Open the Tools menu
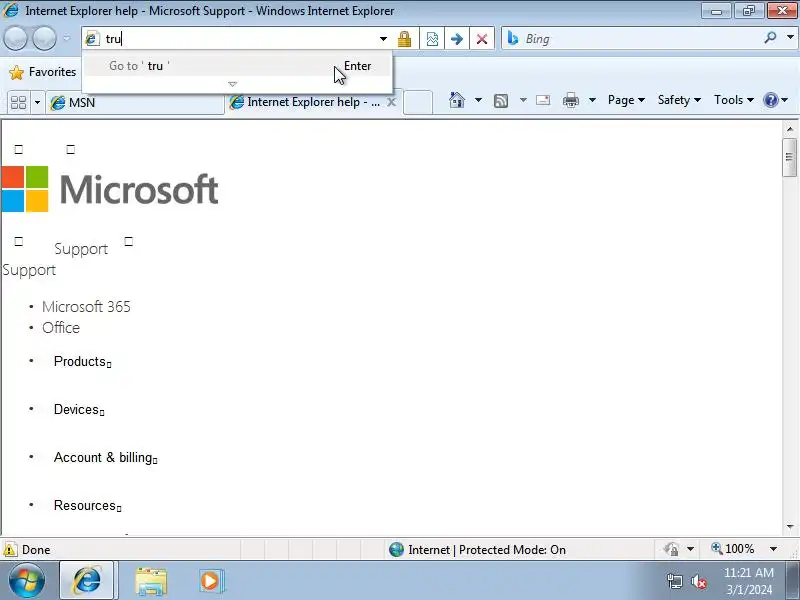800x600 pixels. (x=734, y=100)
